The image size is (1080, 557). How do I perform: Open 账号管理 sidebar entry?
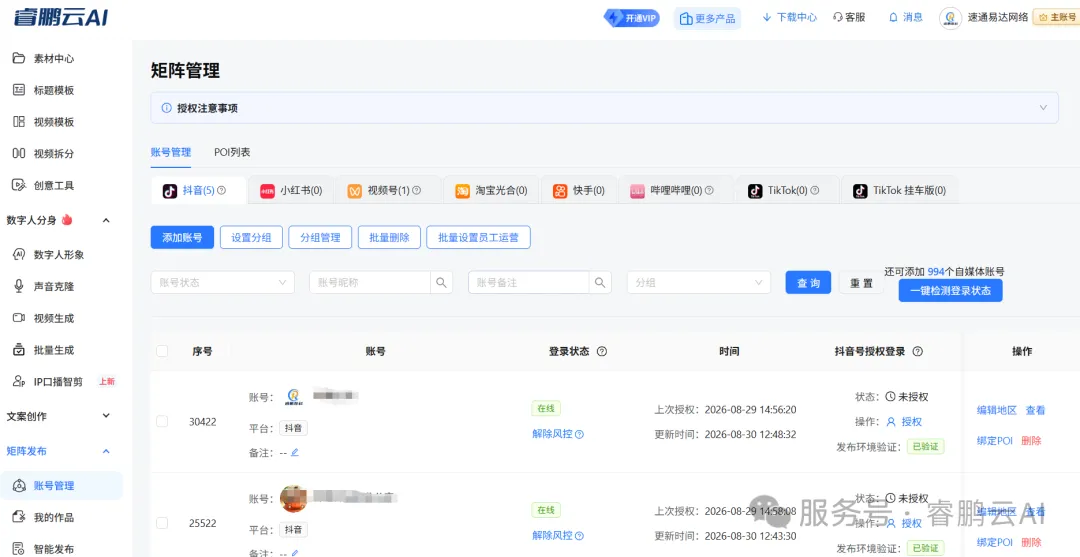(x=61, y=485)
